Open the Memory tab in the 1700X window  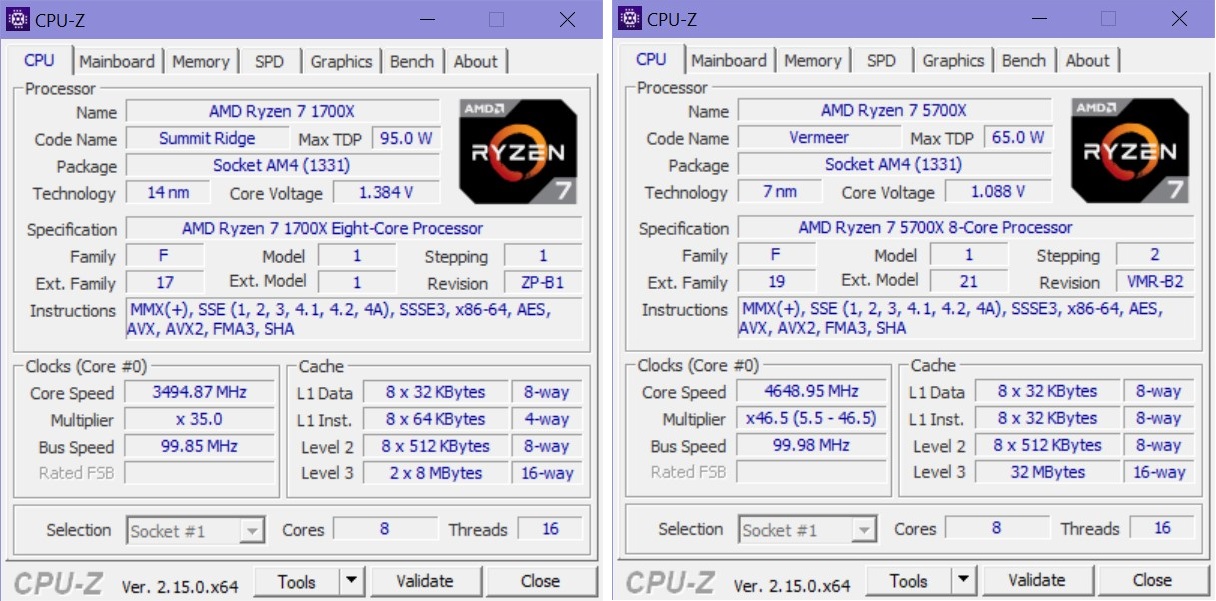coord(200,61)
